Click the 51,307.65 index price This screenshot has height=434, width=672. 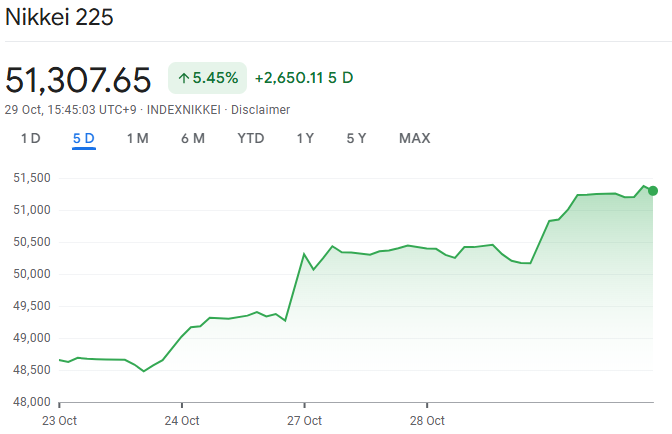[79, 78]
